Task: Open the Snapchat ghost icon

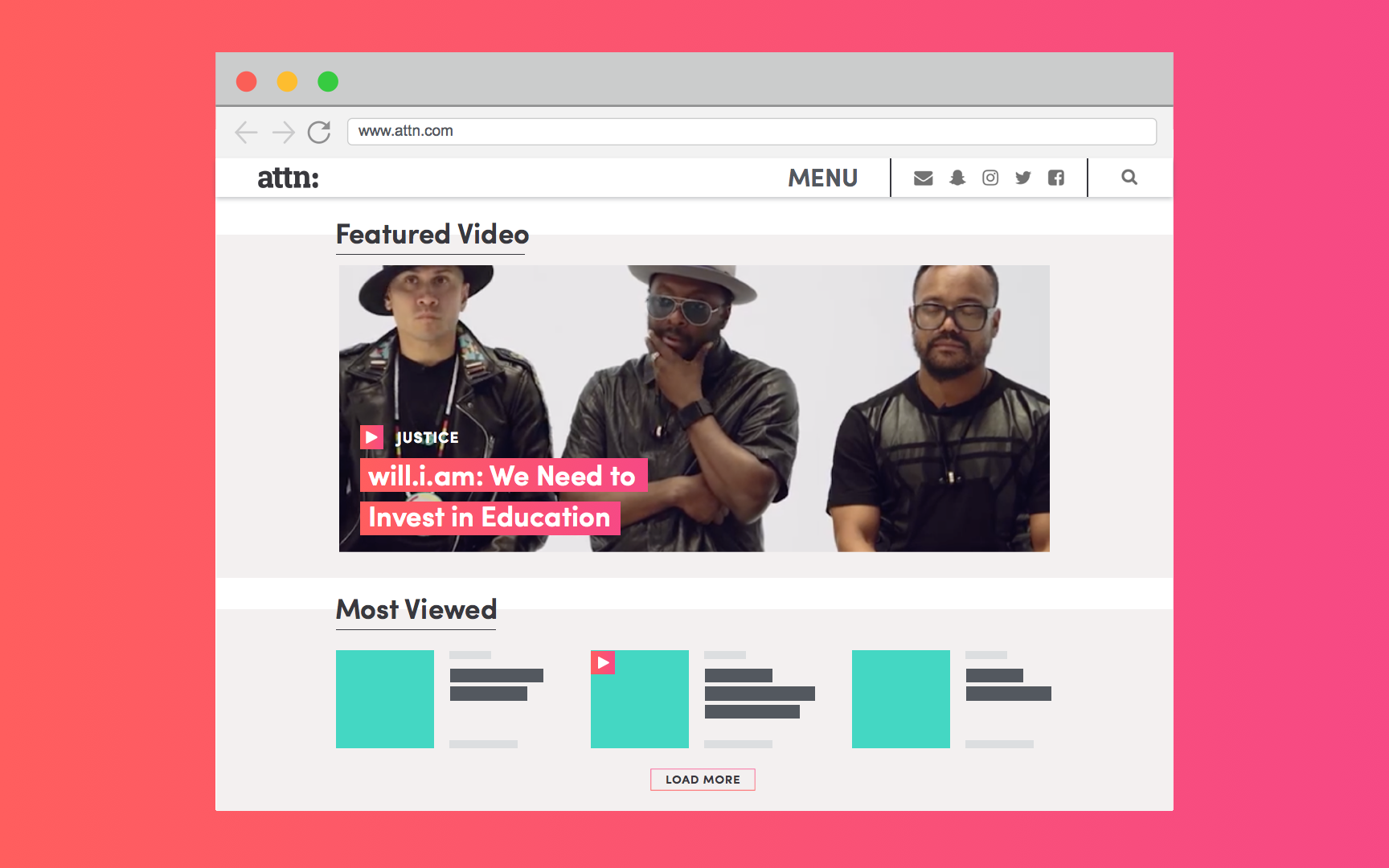Action: 957,178
